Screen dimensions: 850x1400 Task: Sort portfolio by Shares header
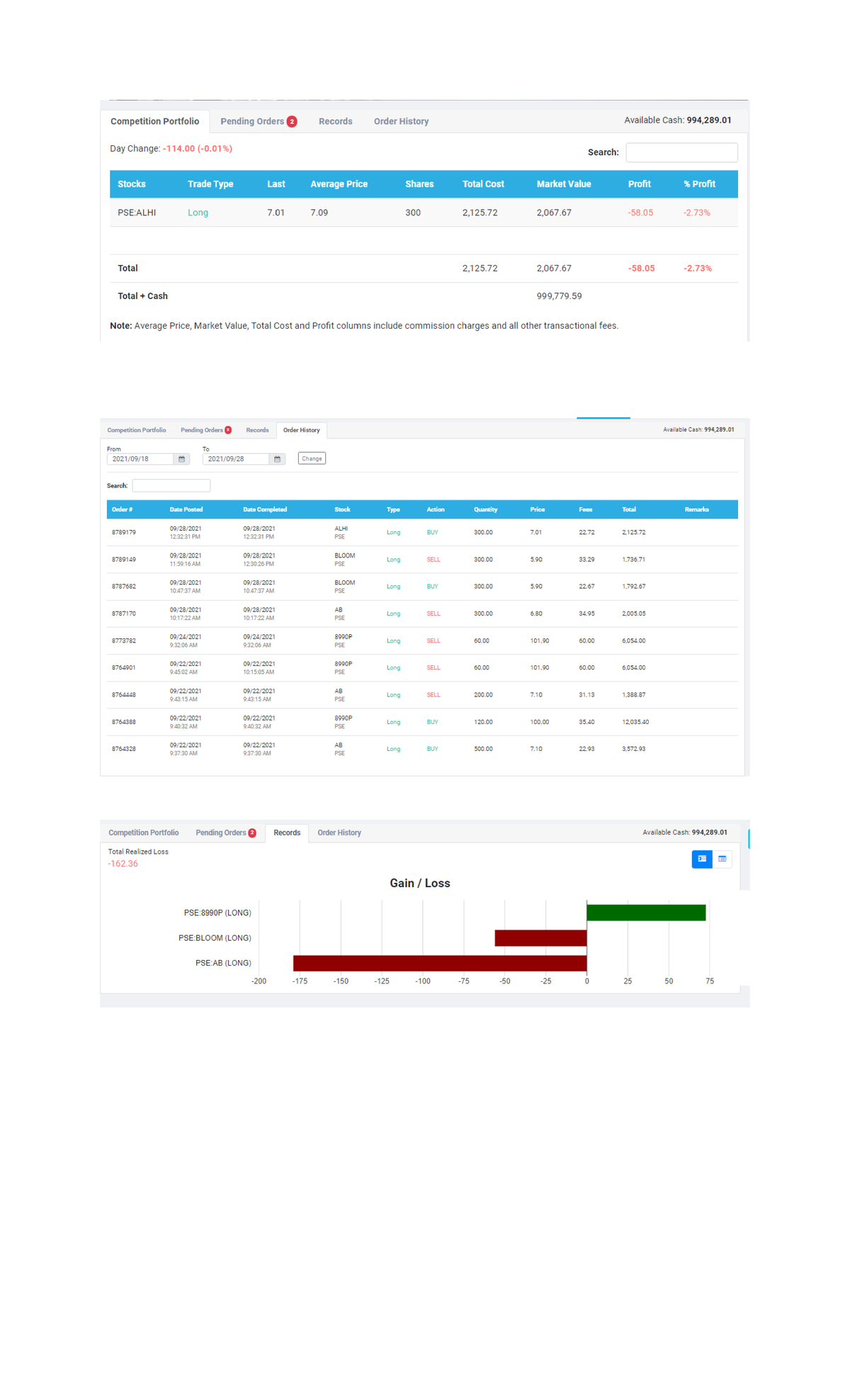pos(419,184)
